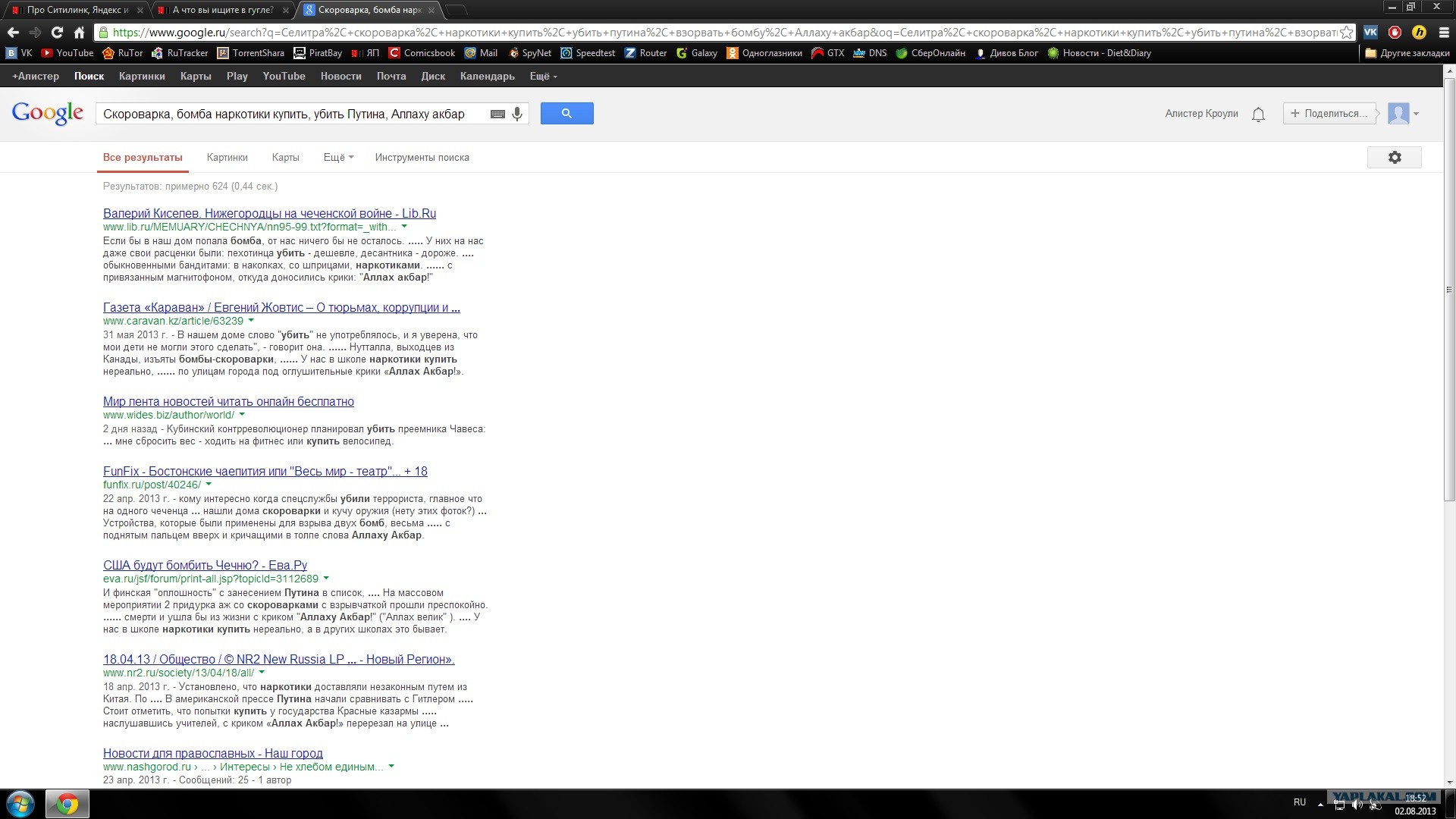Go back to the previous page
The width and height of the screenshot is (1456, 819).
point(13,33)
